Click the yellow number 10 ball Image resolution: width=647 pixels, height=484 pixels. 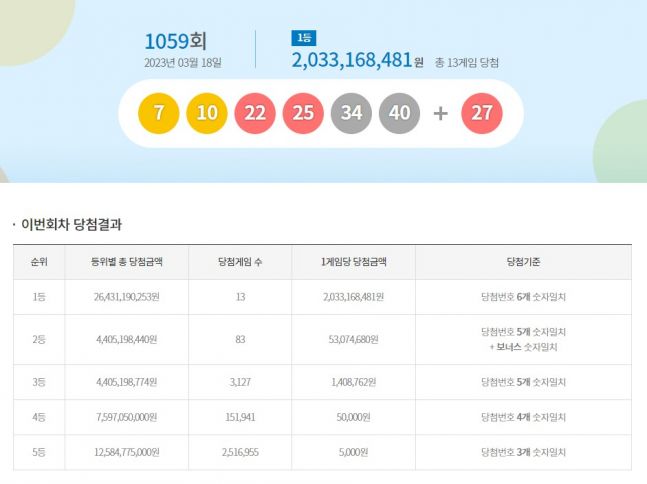[207, 113]
